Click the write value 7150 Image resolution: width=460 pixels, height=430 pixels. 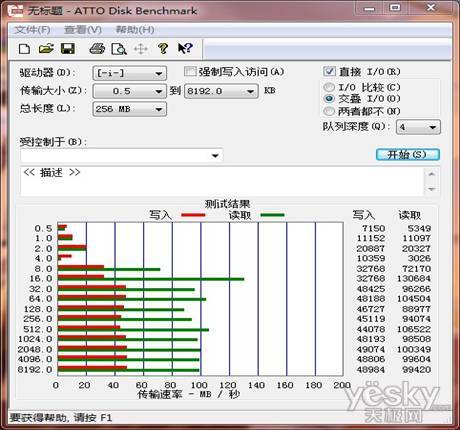(x=373, y=228)
